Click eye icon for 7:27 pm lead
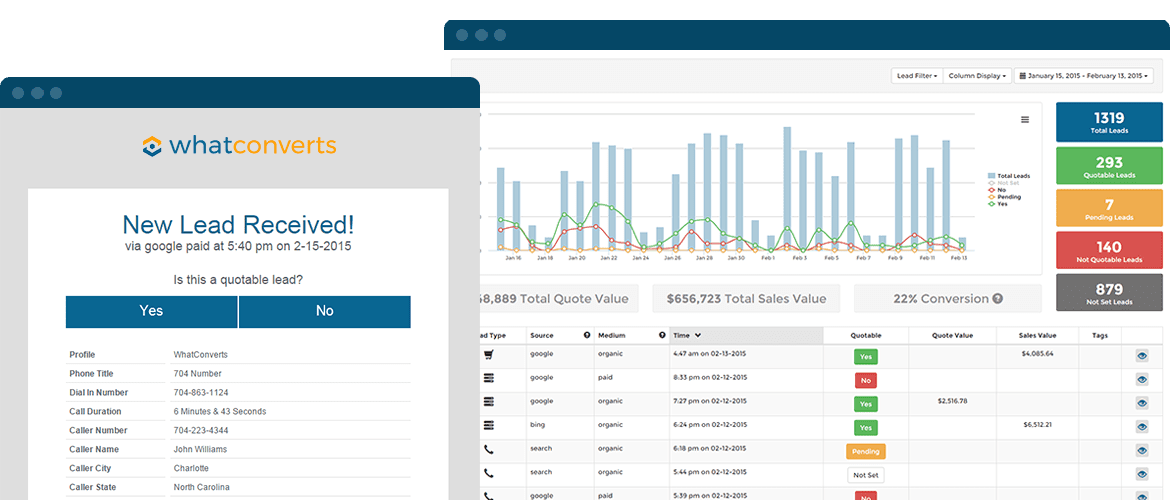 pyautogui.click(x=1142, y=403)
